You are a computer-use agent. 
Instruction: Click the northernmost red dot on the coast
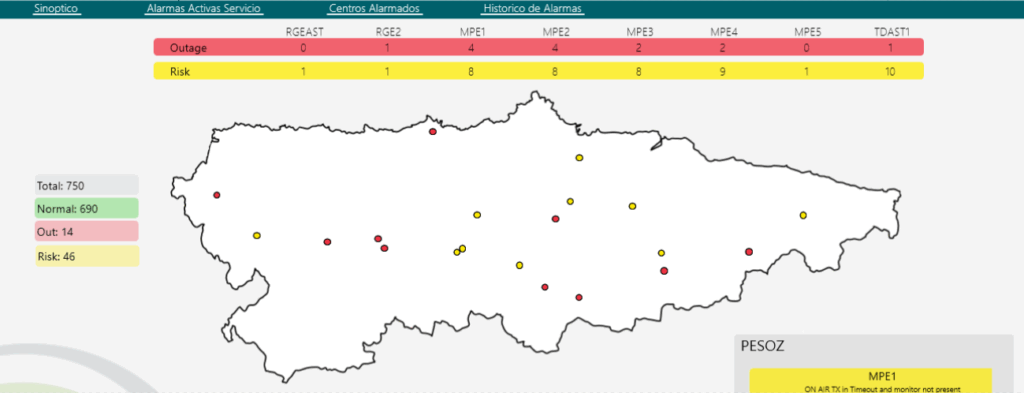pyautogui.click(x=432, y=132)
